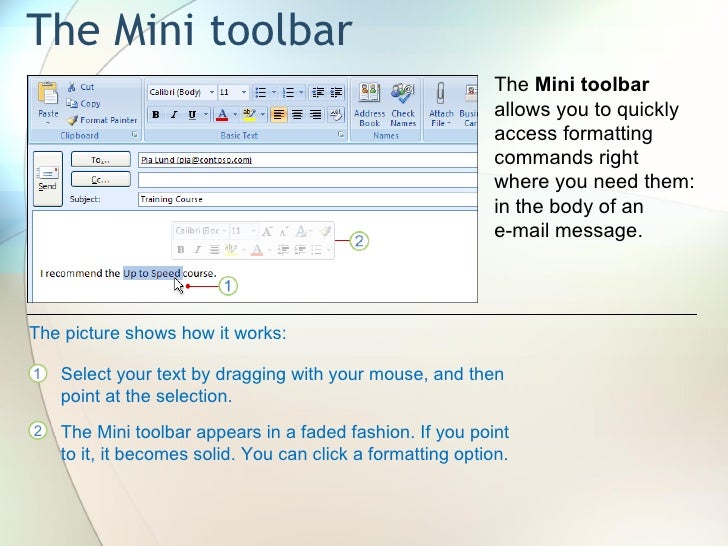Open the Numbering dropdown arrow in ribbon
The image size is (728, 546).
301,92
